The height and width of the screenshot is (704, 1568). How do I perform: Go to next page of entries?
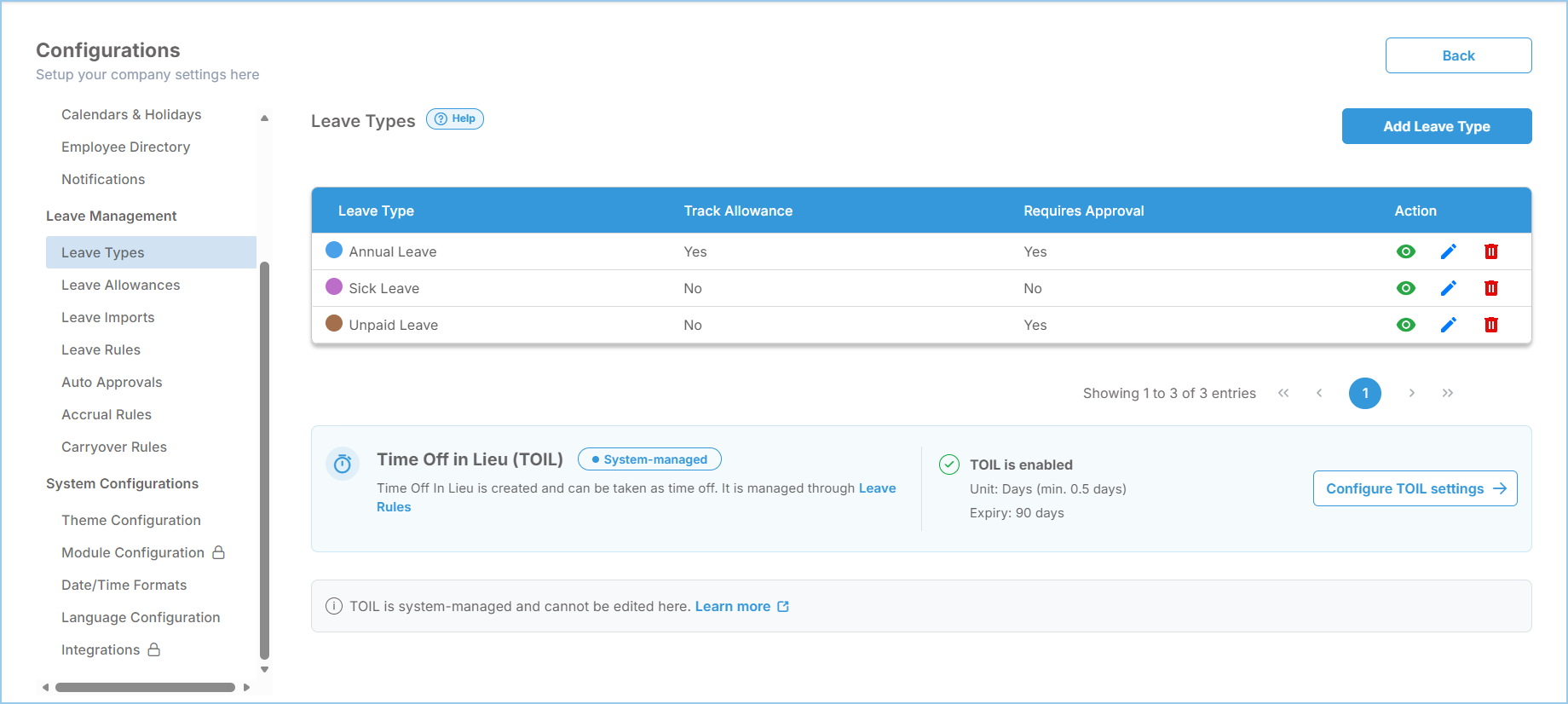1412,393
